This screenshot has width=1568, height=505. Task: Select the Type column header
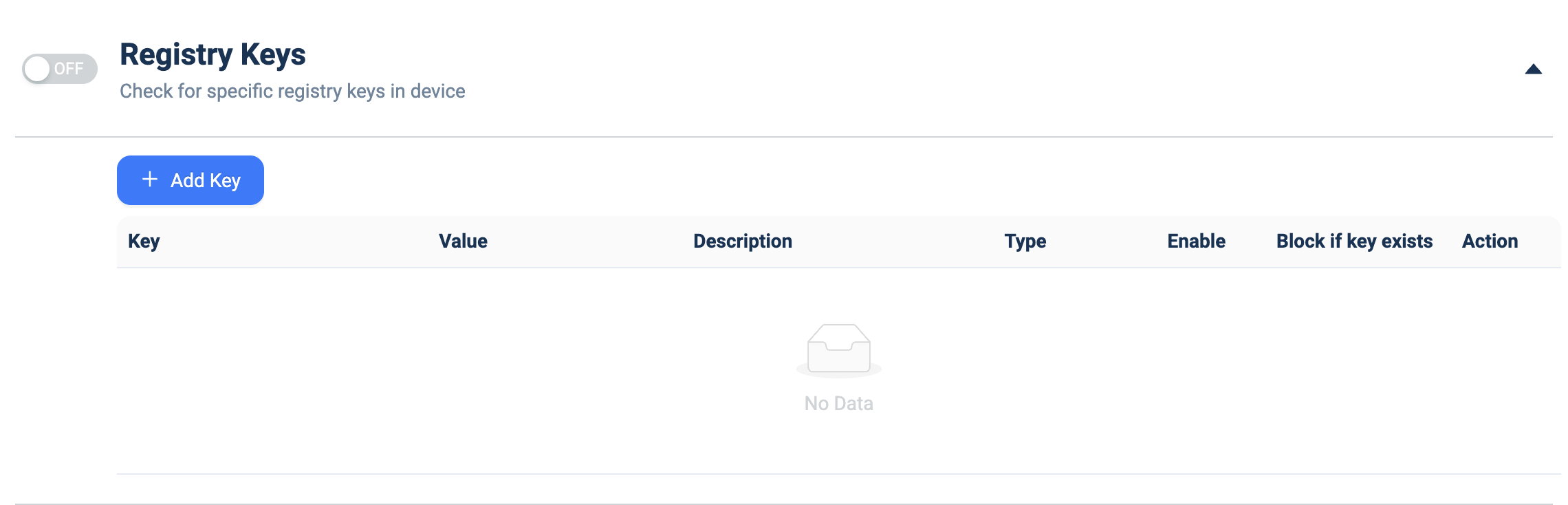1025,241
